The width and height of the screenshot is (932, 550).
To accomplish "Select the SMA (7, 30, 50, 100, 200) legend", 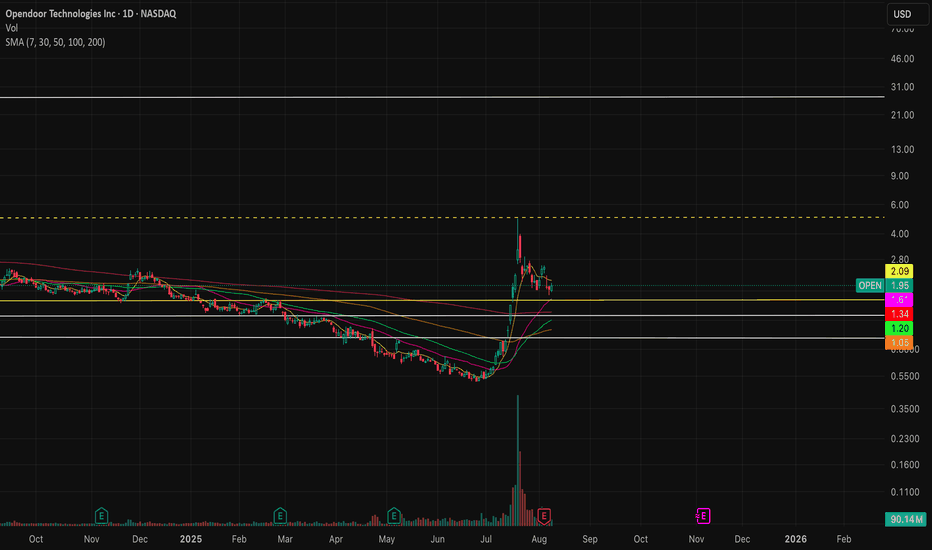I will [55, 42].
